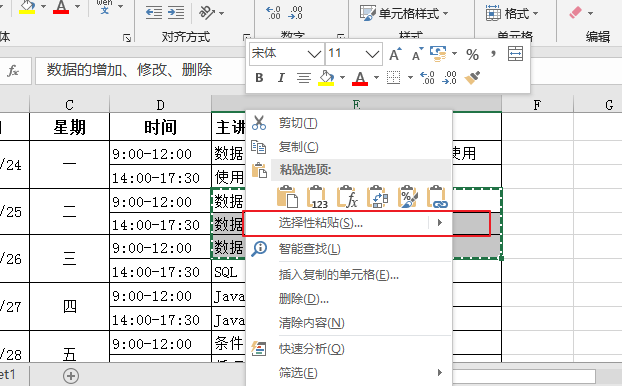Click center align in mini toolbar

pos(304,78)
